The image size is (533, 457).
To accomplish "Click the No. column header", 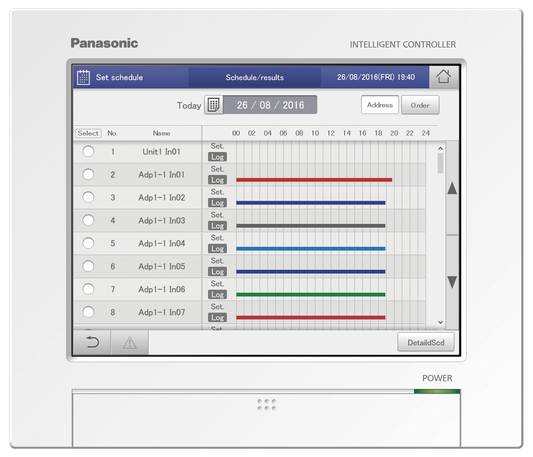I will point(112,133).
